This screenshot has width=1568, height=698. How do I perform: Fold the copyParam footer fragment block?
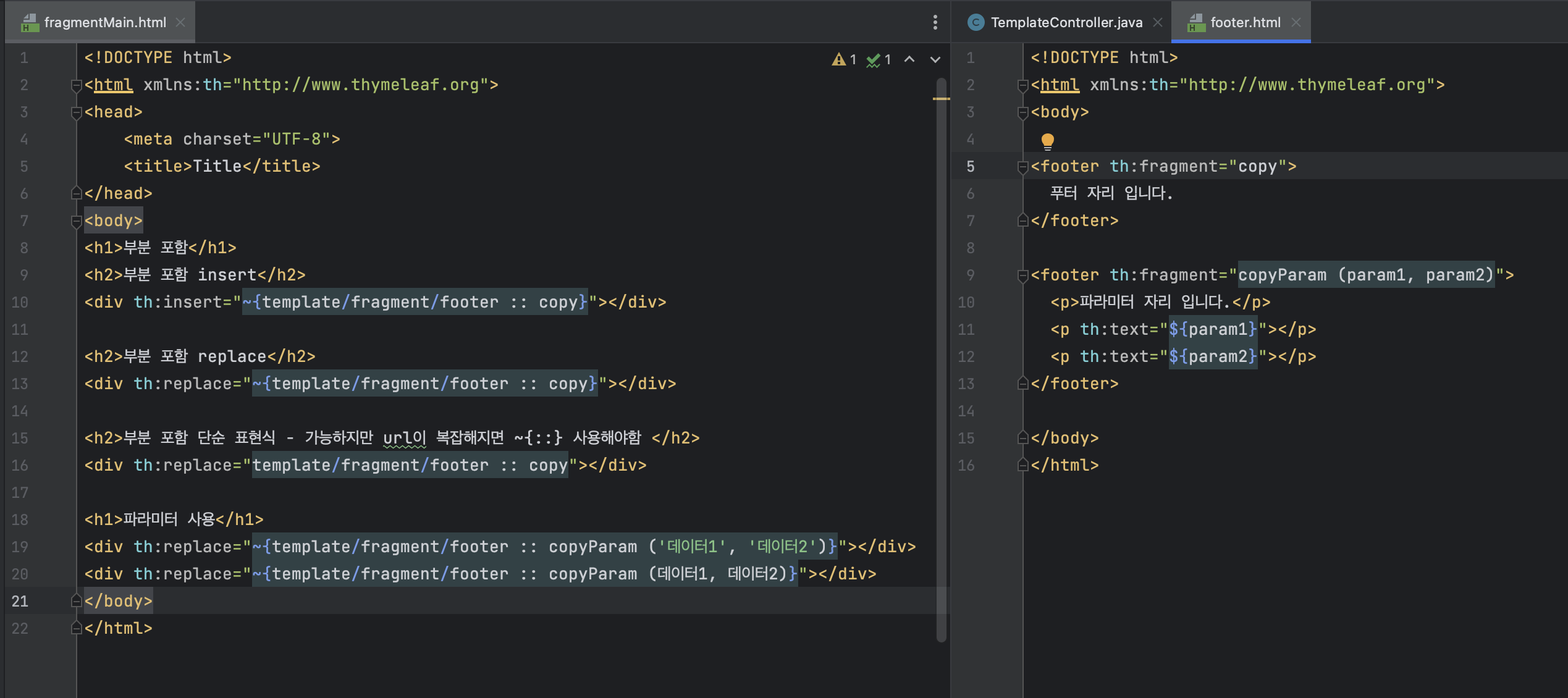point(1022,275)
